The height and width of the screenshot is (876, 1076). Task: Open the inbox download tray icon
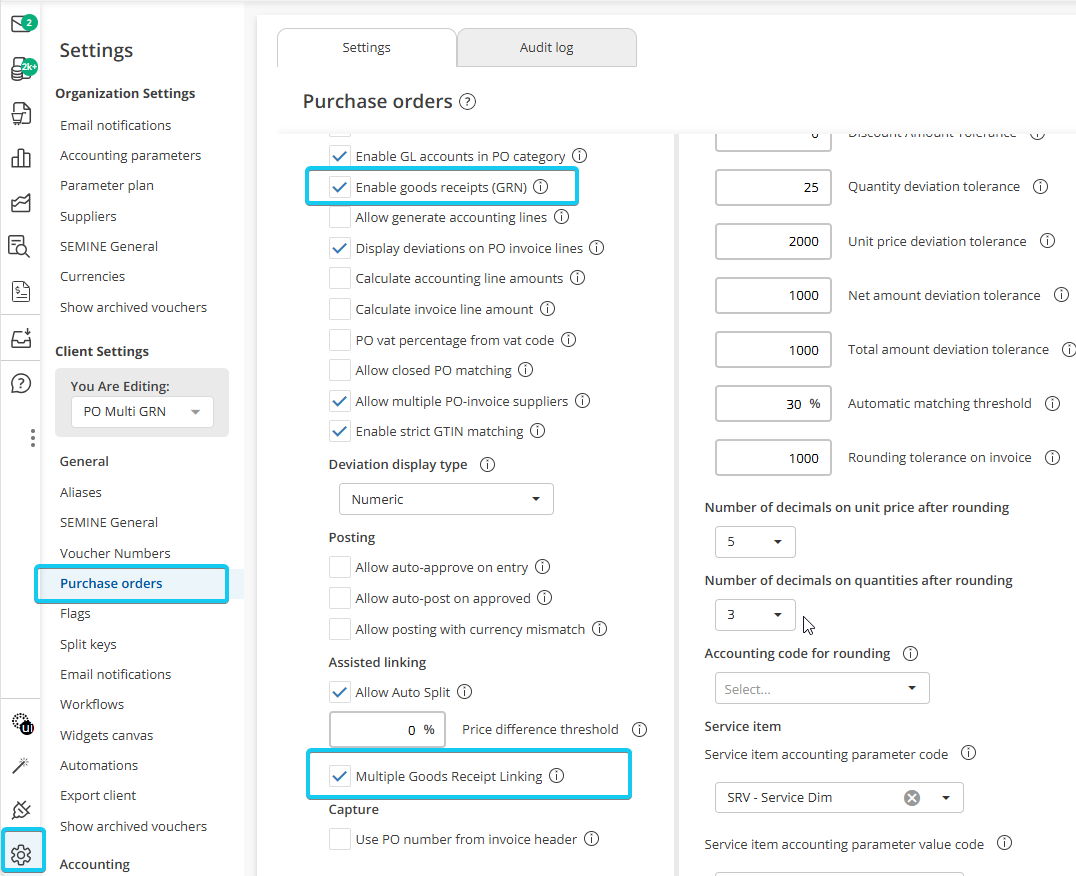coord(21,338)
